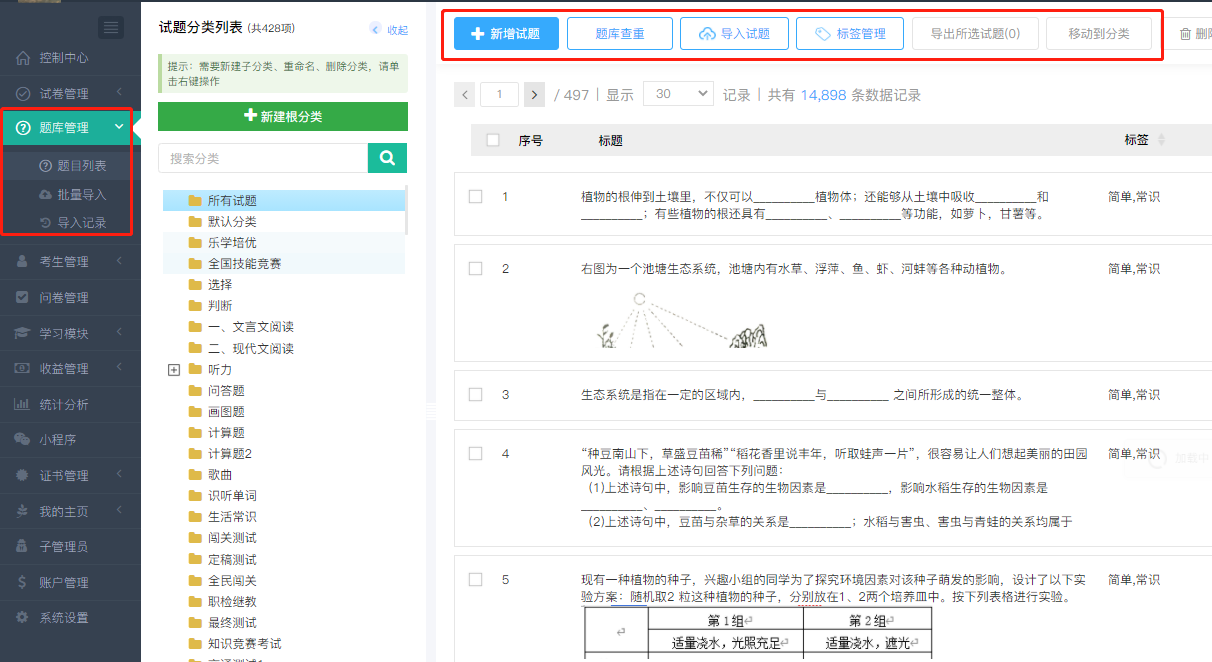Expand the 考生管理 menu arrow
Screen dimensions: 1212x662
[x=119, y=262]
